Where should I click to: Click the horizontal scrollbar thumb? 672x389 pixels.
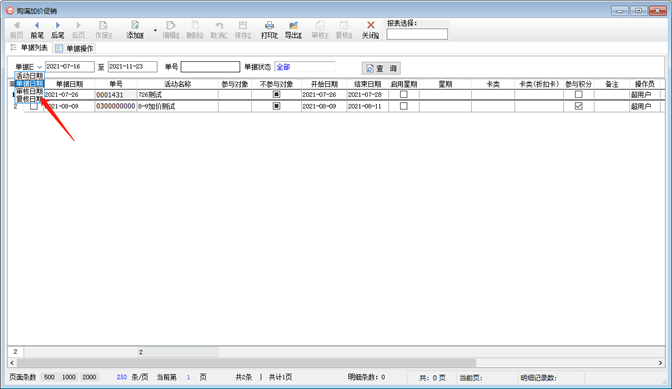point(246,363)
